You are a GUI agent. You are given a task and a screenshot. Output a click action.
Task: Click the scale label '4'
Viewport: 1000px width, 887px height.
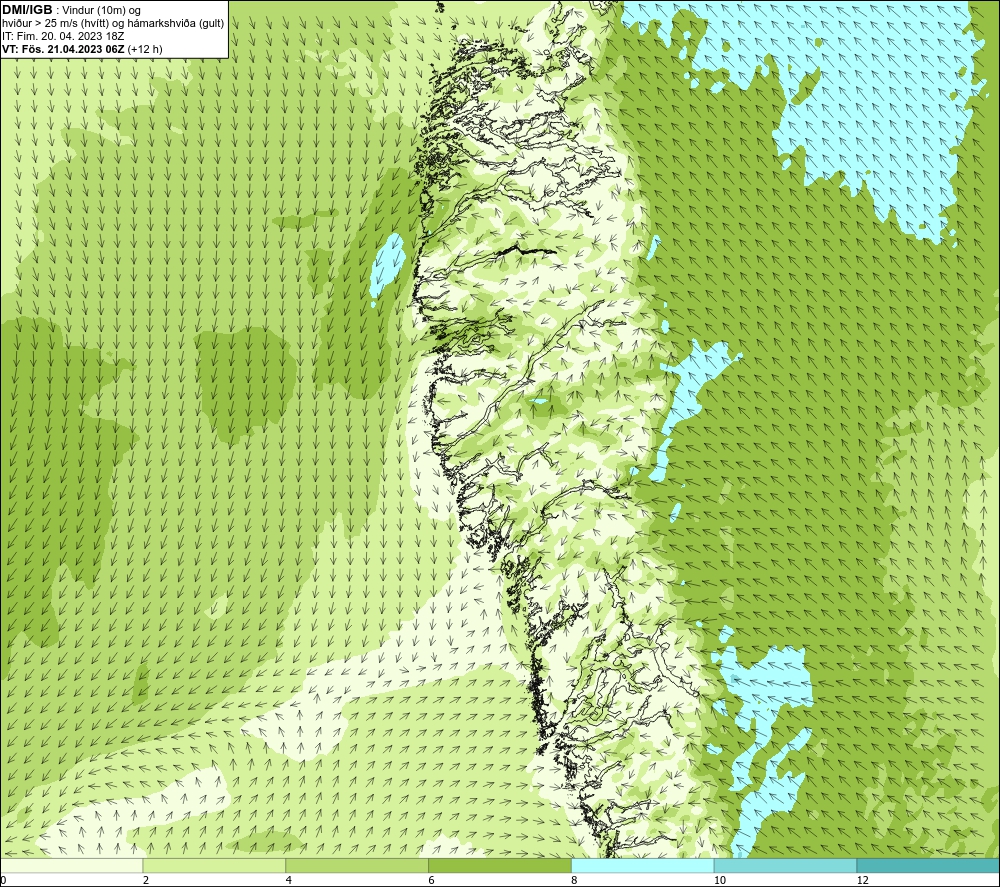point(289,881)
